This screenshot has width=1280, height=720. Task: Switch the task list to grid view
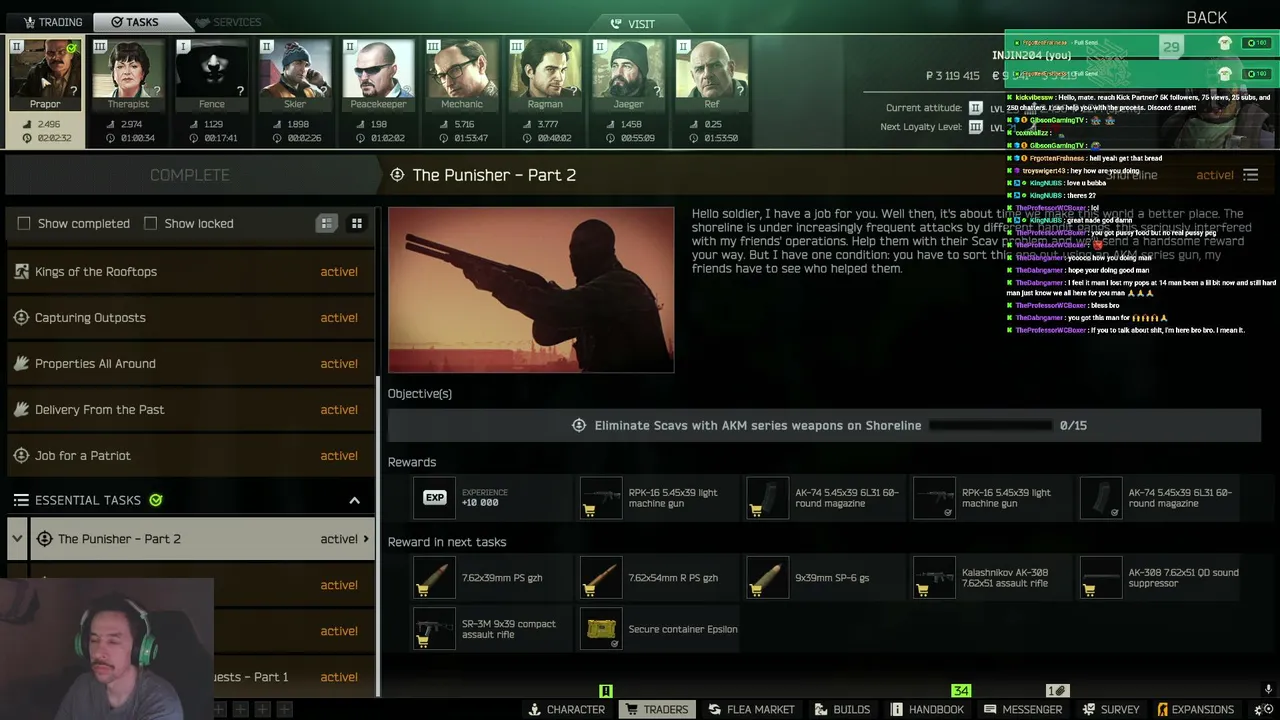[356, 223]
